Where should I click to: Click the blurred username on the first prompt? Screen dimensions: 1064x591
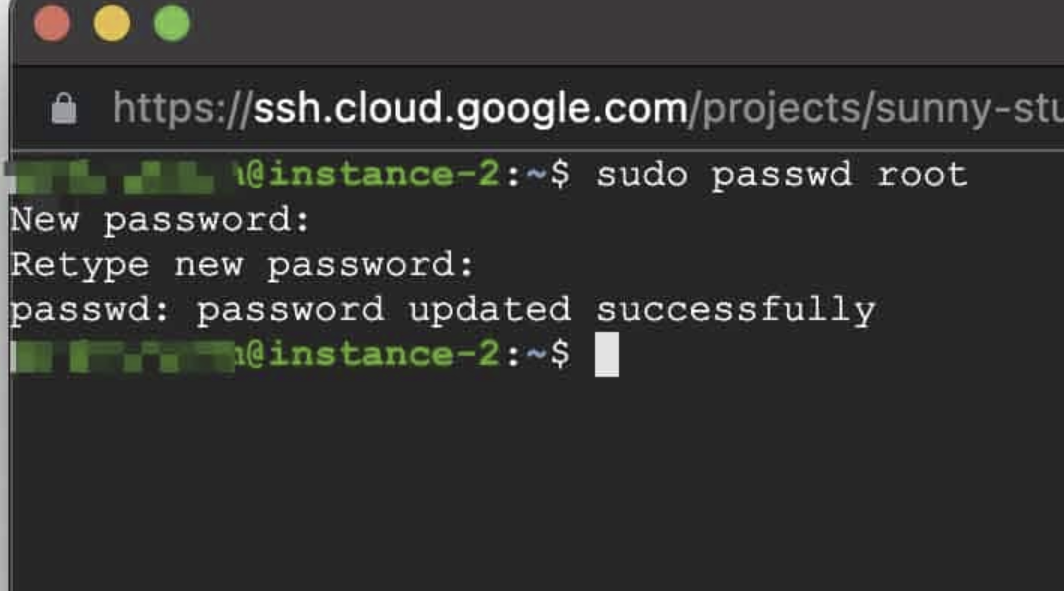(119, 176)
